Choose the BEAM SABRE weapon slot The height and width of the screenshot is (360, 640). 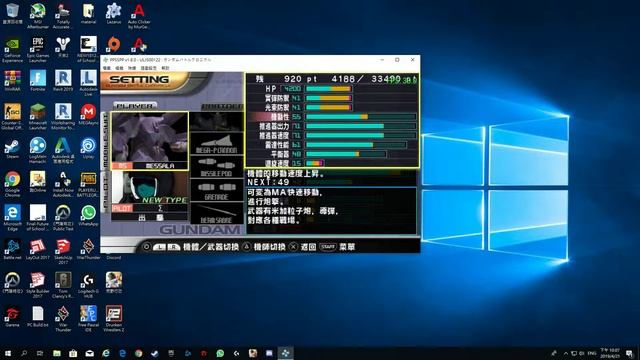pos(216,213)
